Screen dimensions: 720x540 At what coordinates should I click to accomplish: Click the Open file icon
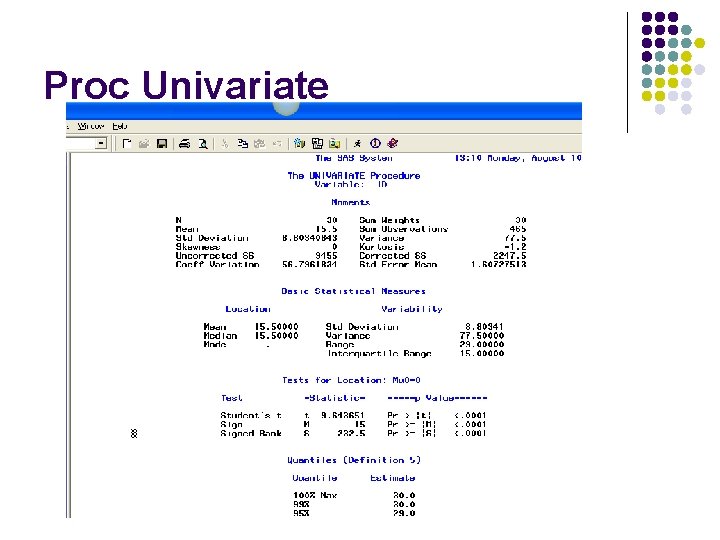(144, 144)
